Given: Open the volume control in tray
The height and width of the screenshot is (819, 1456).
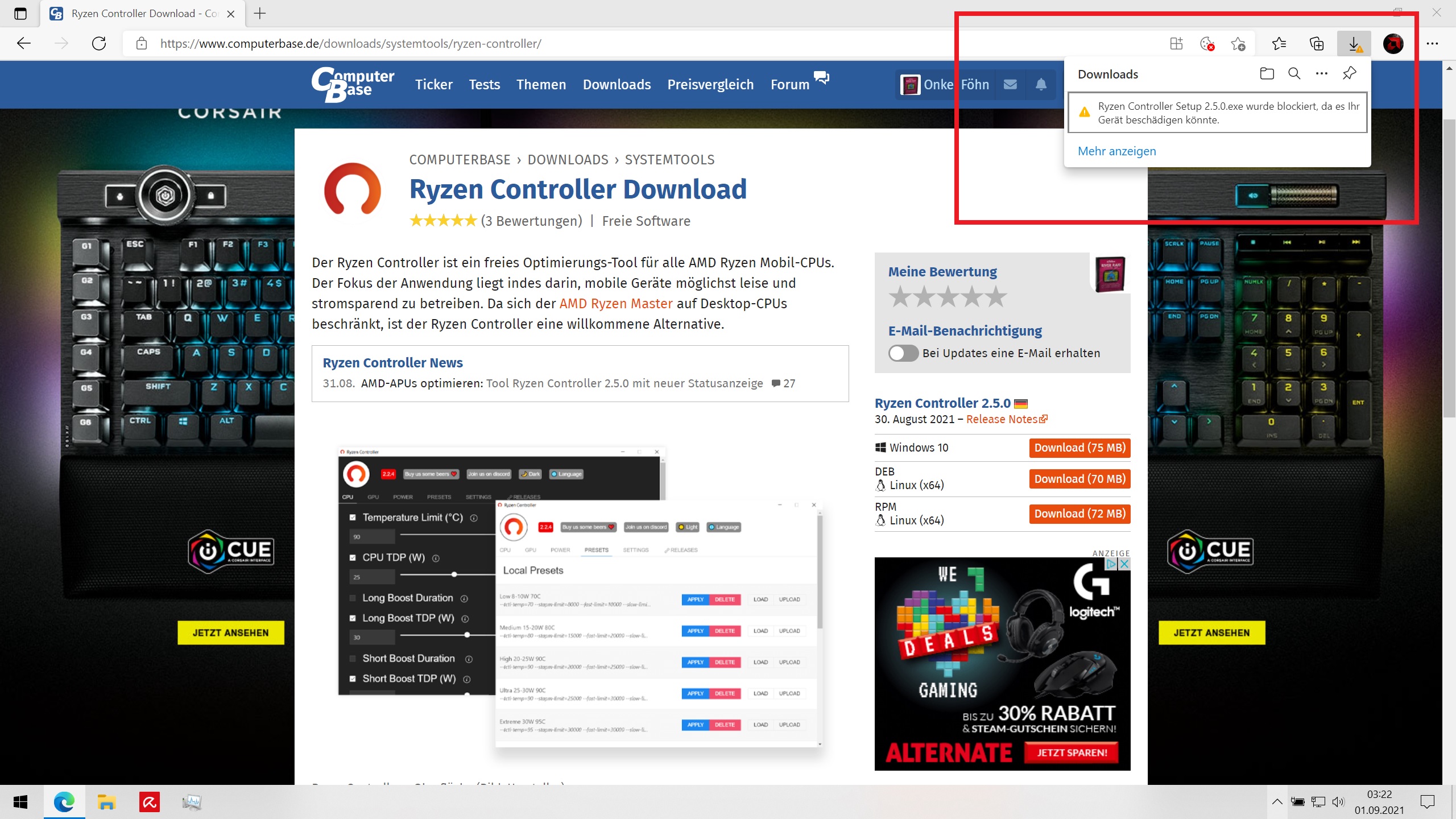Looking at the screenshot, I should coord(1338,802).
